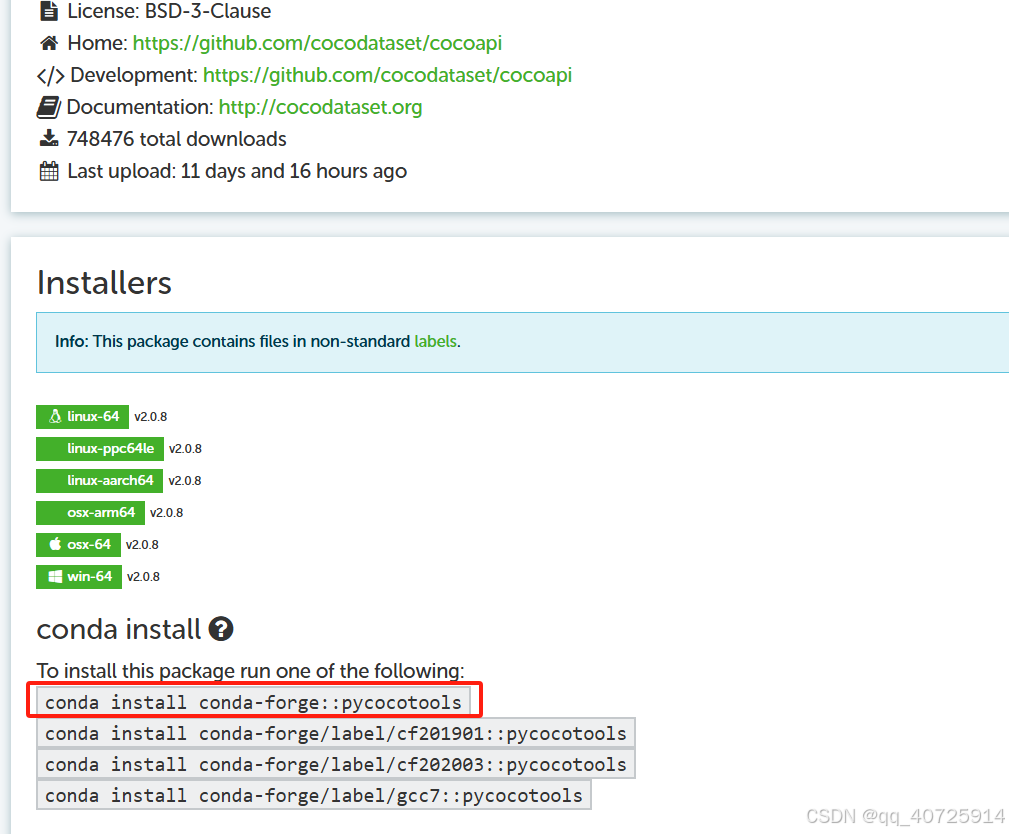This screenshot has width=1009, height=834.
Task: Click the License BSD-3-Clause text
Action: click(169, 11)
